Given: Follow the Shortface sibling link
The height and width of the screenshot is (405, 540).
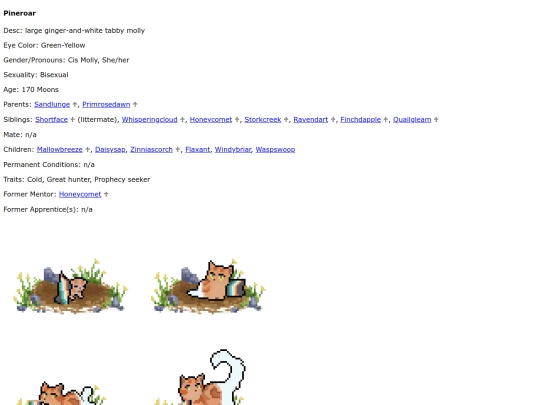Looking at the screenshot, I should (x=51, y=120).
